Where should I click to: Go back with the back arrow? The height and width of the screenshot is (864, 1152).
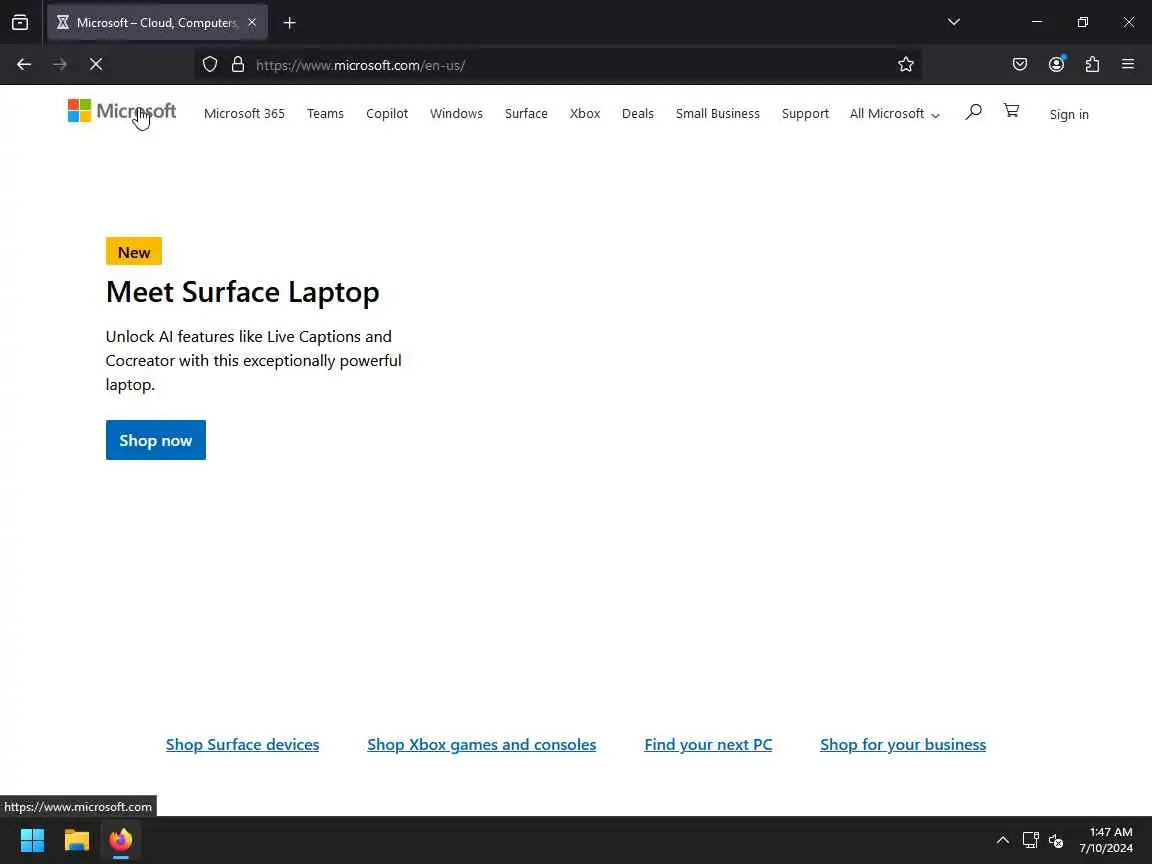tap(24, 65)
